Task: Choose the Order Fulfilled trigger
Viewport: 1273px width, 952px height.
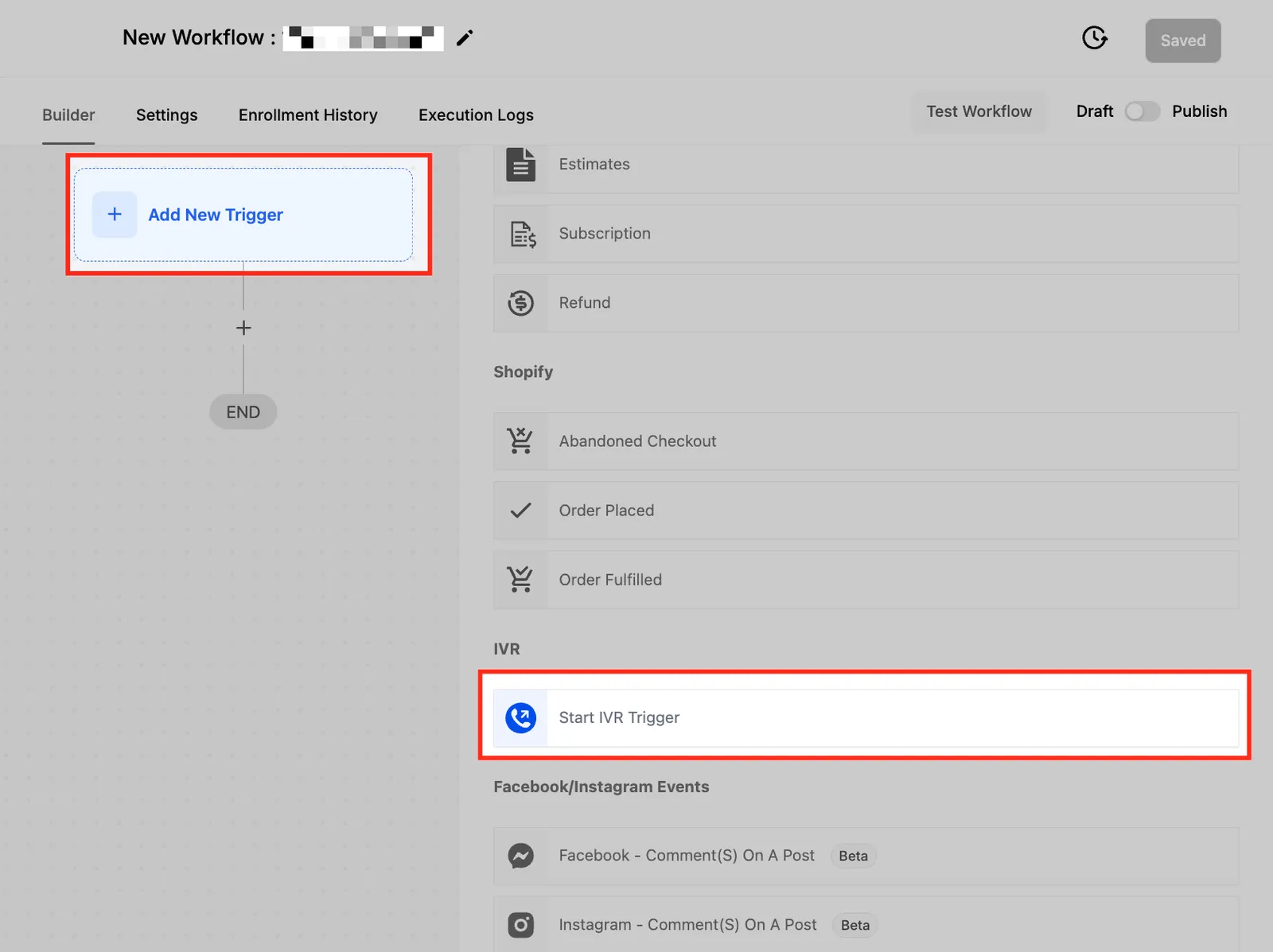Action: point(866,580)
